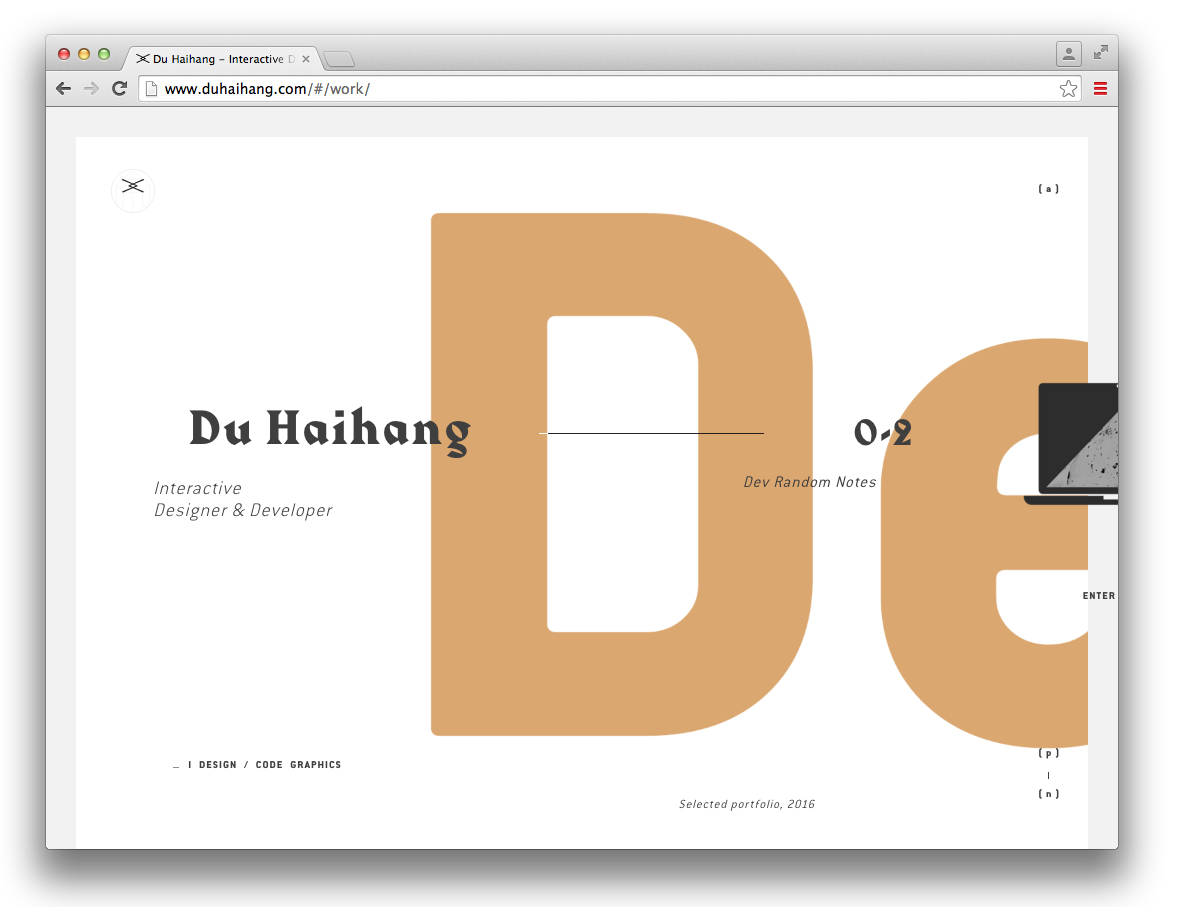Go to next project via (n)
The image size is (1179, 907).
1048,794
